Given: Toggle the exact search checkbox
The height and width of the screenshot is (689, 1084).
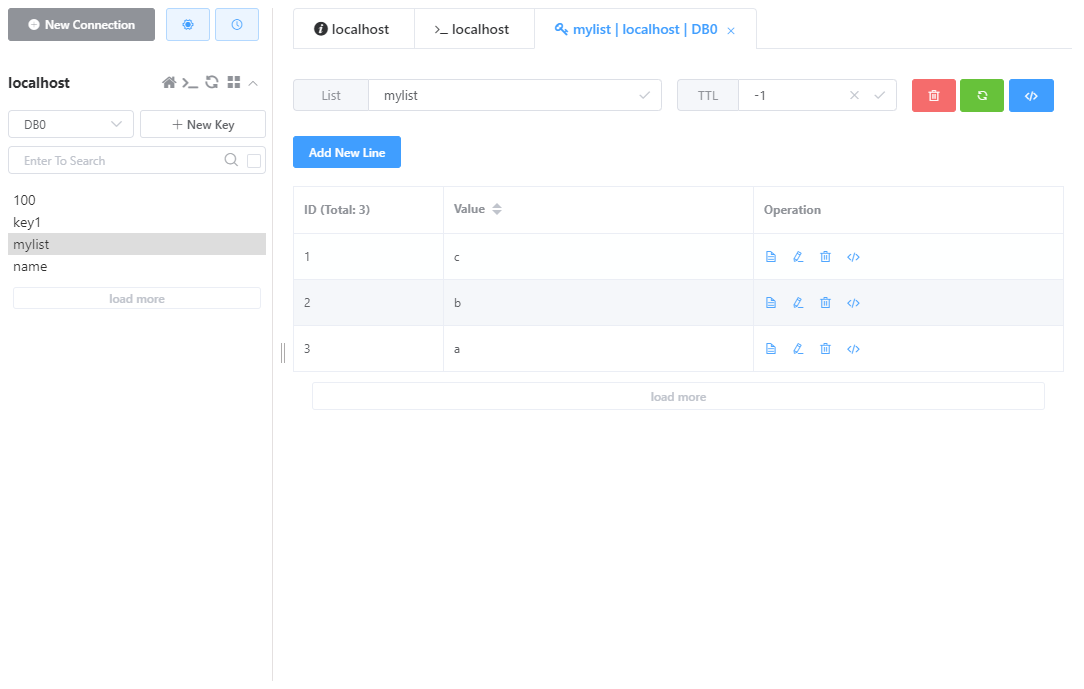Looking at the screenshot, I should 254,161.
